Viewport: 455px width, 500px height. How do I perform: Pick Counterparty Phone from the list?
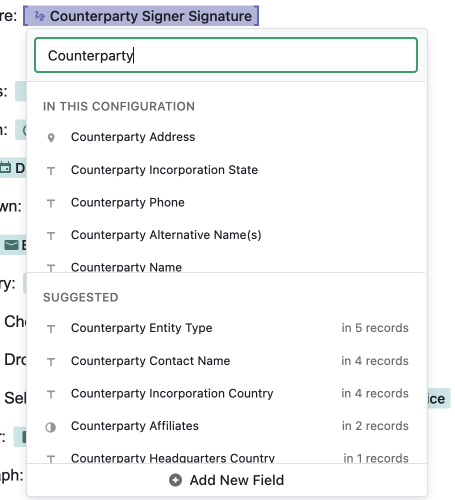[226, 202]
